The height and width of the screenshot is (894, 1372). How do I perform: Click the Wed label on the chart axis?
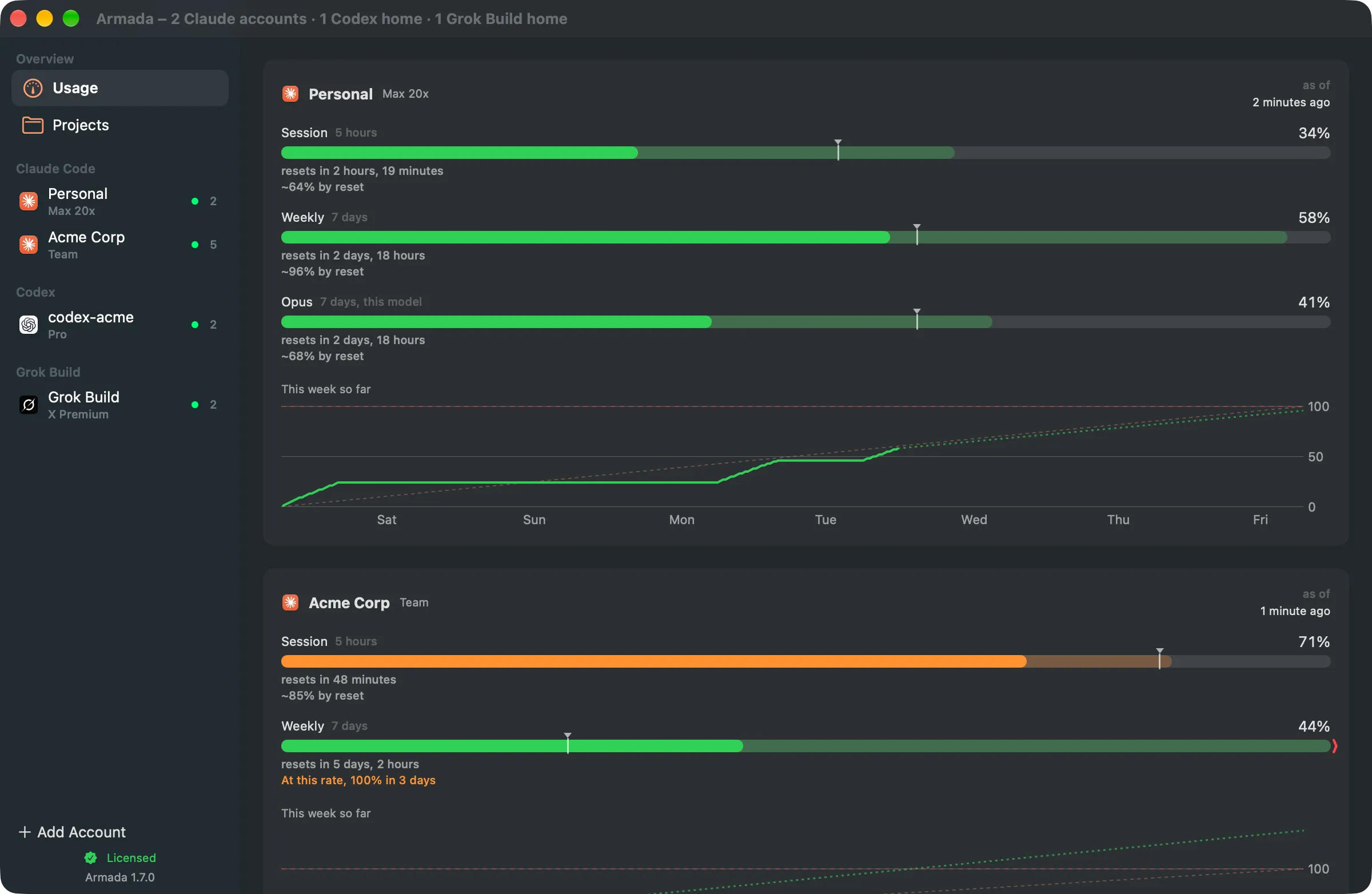[x=974, y=520]
